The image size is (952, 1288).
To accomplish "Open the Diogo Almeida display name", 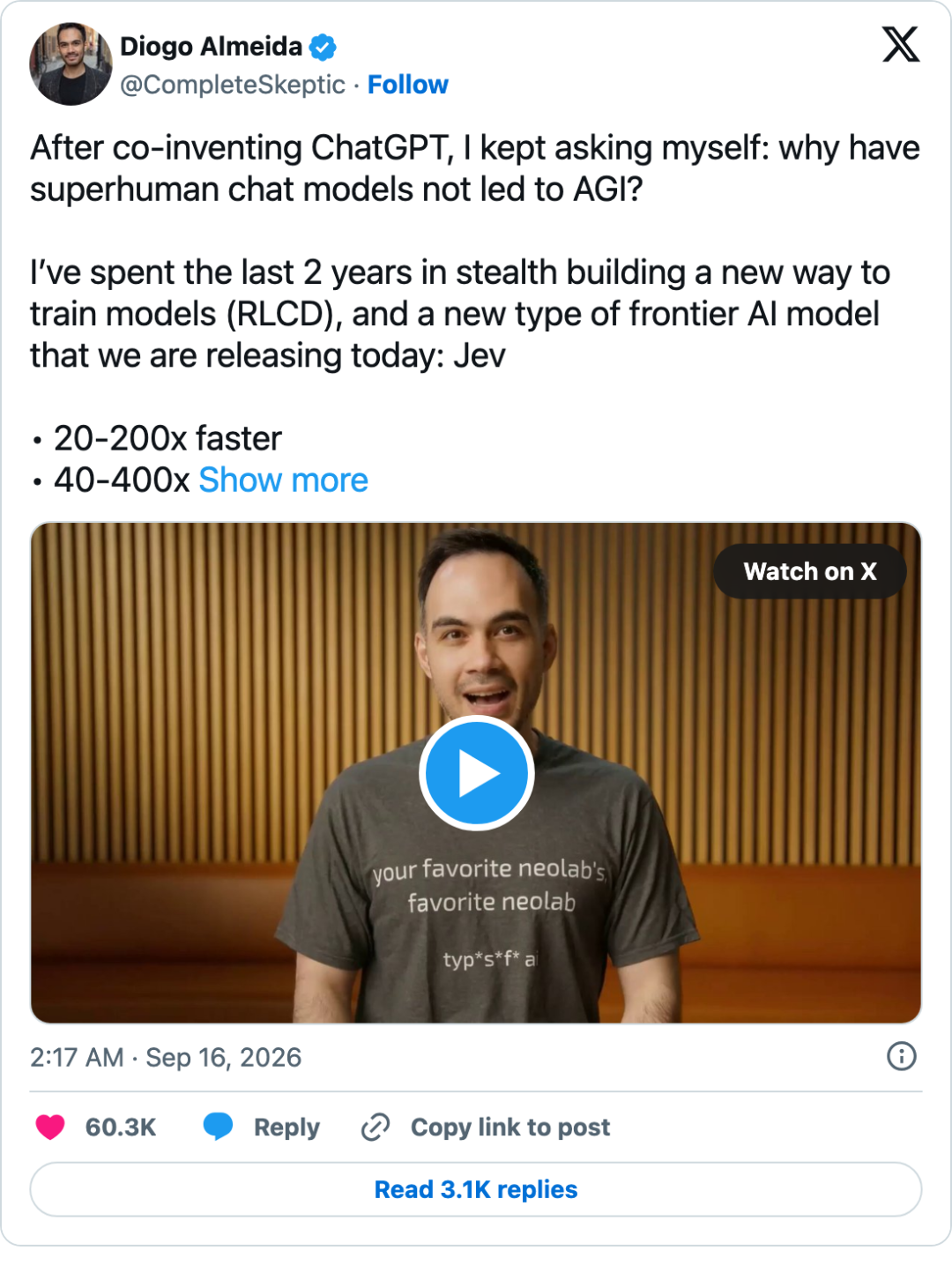I will click(x=211, y=47).
